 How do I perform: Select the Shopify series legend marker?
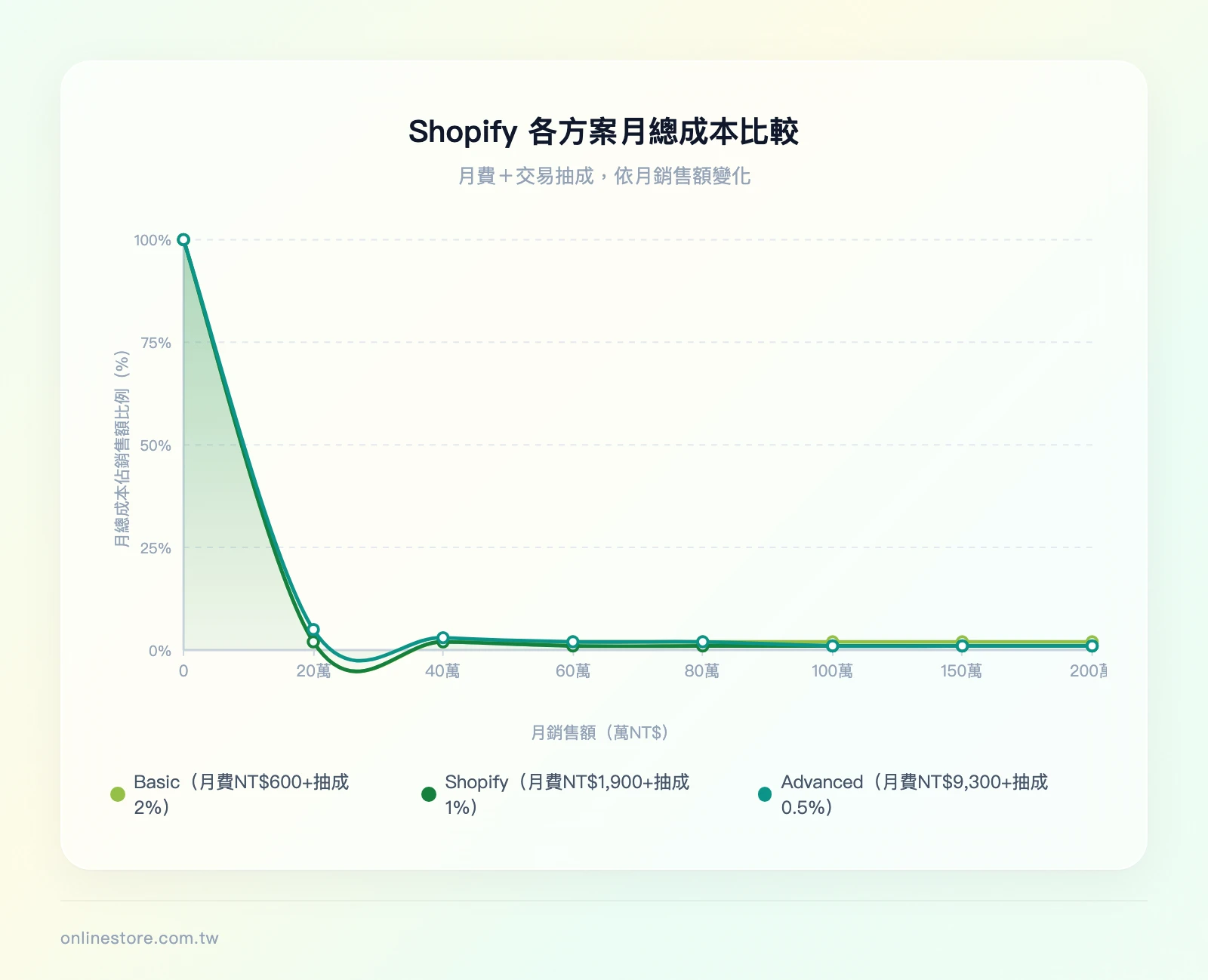click(427, 793)
